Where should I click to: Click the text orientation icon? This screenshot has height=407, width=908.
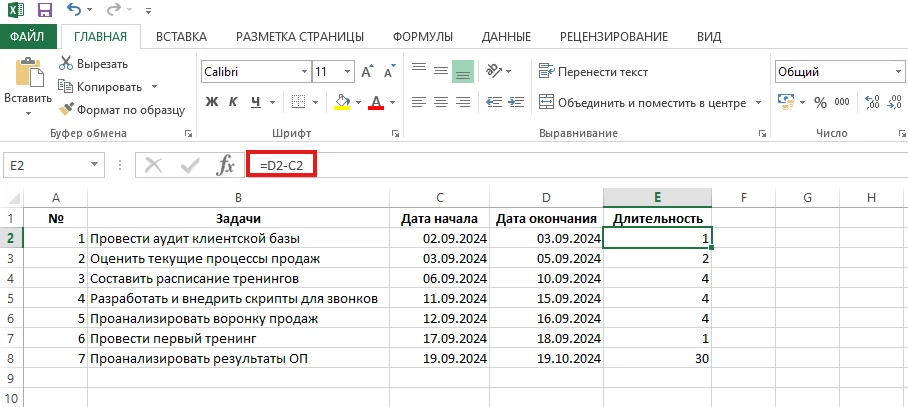(493, 71)
